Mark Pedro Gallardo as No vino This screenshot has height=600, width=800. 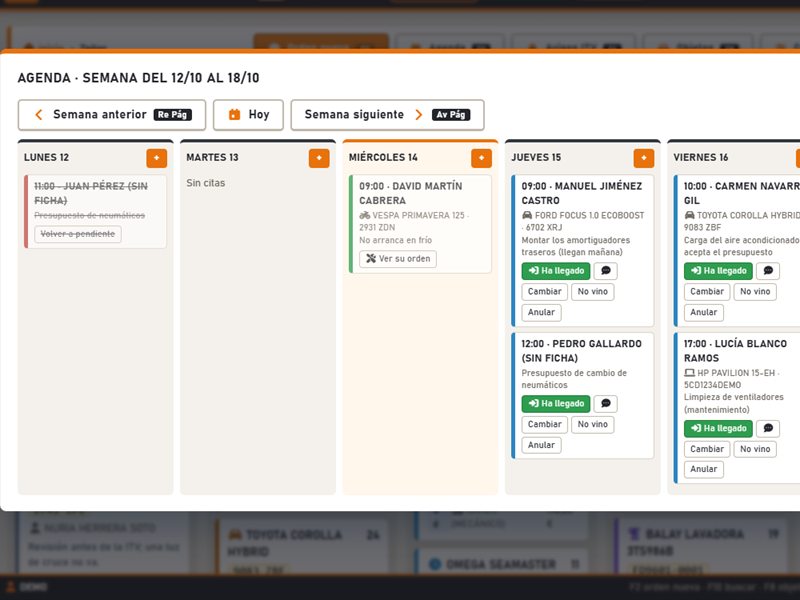coord(592,424)
